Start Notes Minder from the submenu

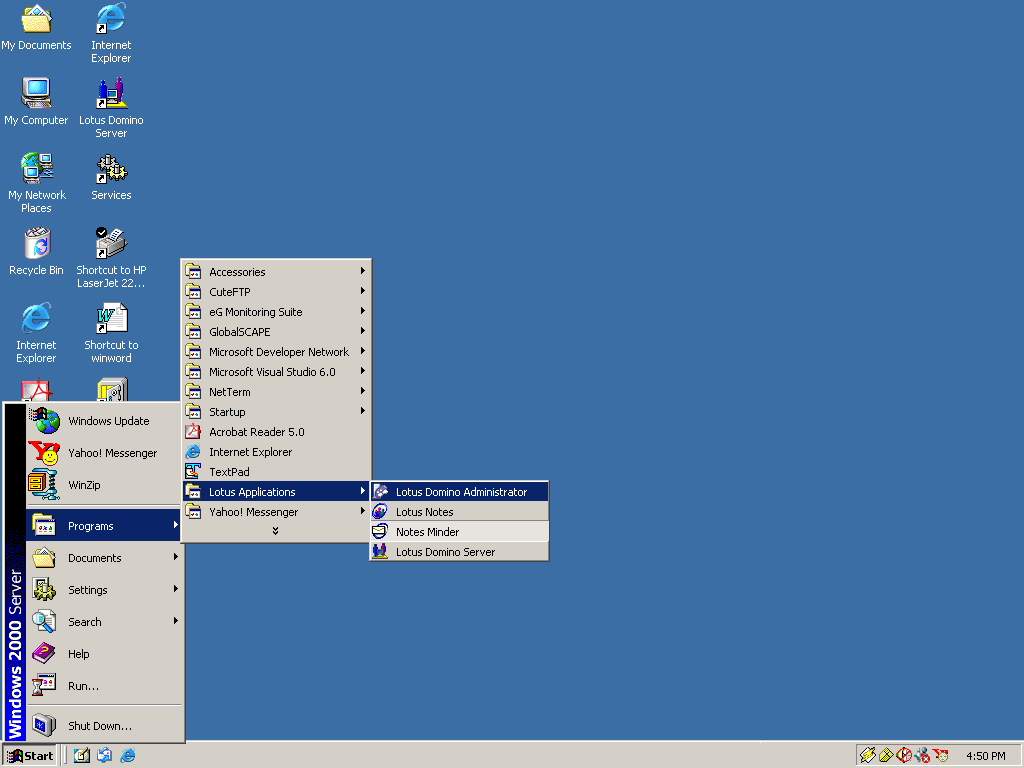[460, 532]
